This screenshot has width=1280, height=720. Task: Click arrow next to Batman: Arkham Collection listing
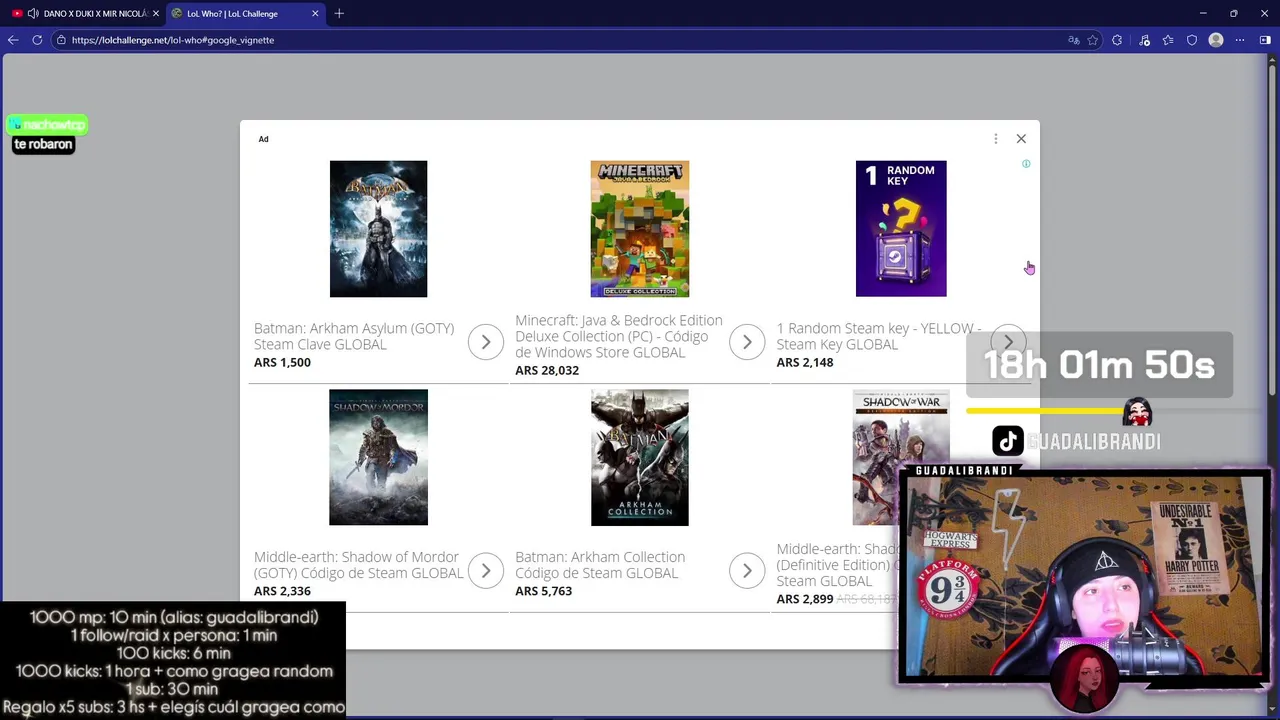pyautogui.click(x=747, y=571)
